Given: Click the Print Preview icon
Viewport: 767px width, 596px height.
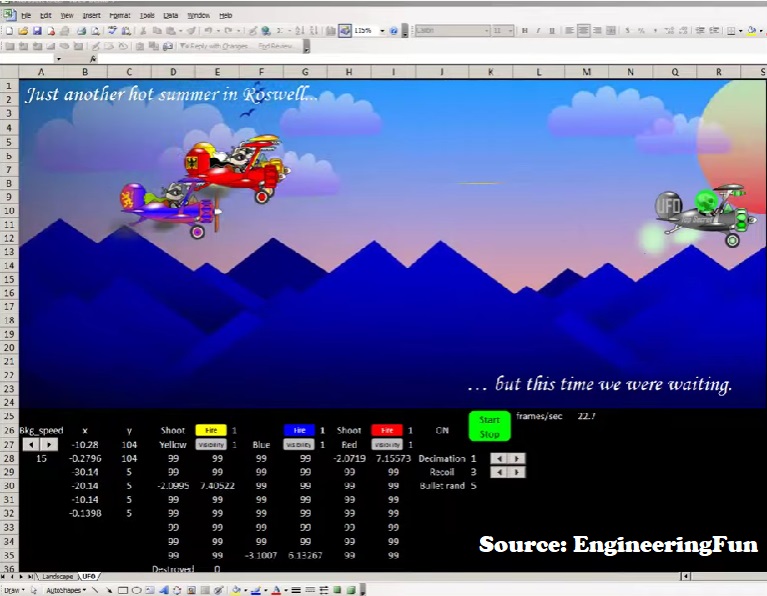Looking at the screenshot, I should tap(95, 31).
